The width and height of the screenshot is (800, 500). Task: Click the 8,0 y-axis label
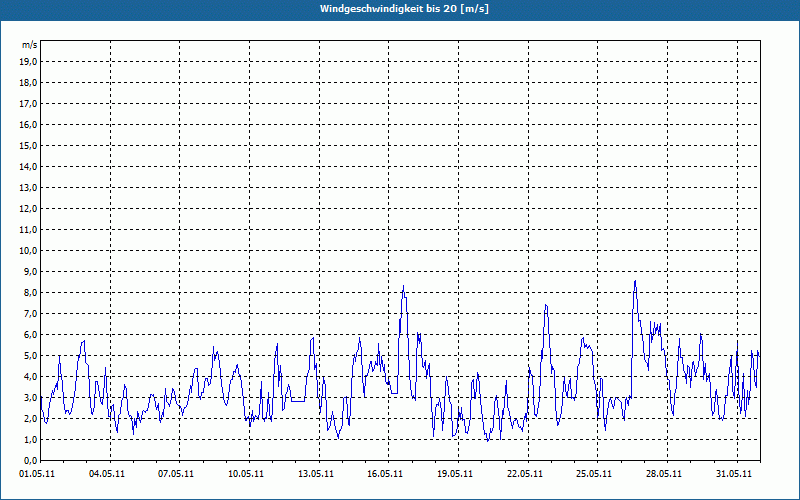30,292
